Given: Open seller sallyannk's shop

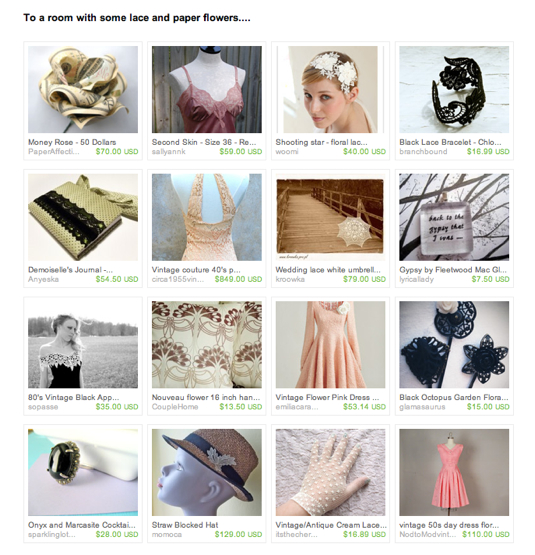Looking at the screenshot, I should pos(169,152).
